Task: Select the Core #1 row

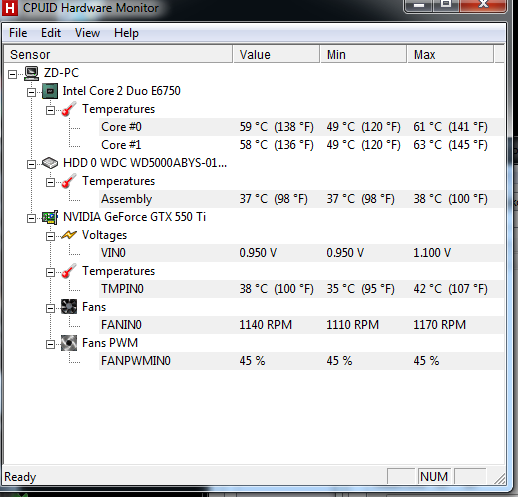Action: pyautogui.click(x=301, y=145)
